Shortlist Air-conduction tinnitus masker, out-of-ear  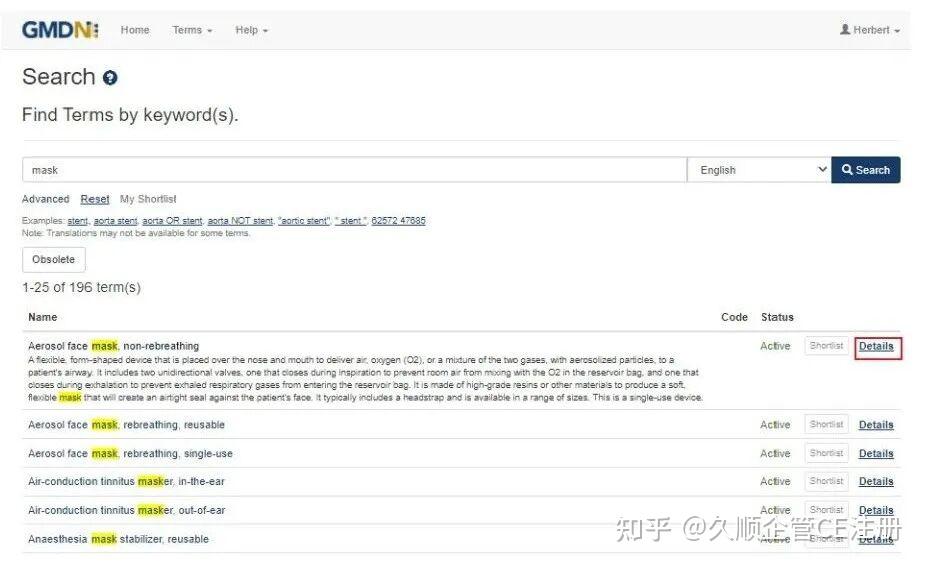826,509
